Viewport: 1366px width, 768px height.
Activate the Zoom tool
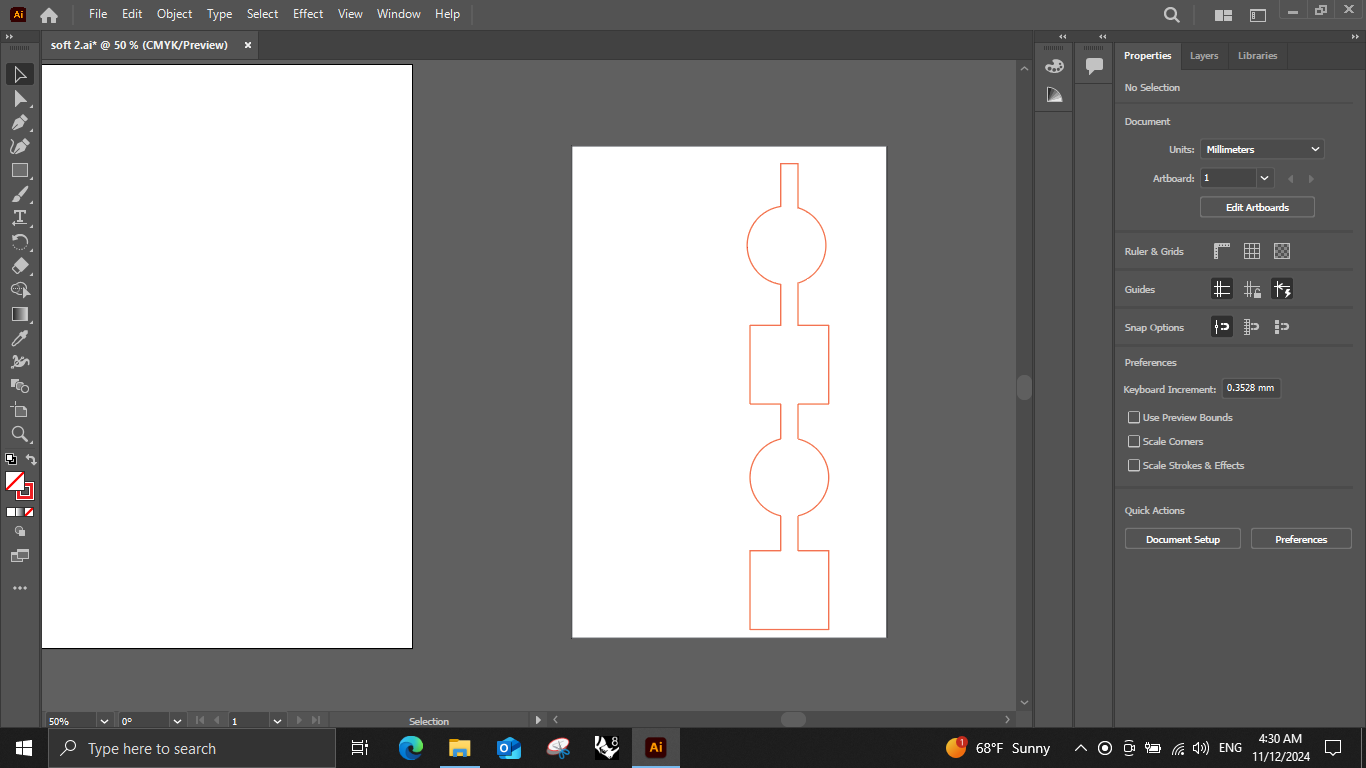20,434
